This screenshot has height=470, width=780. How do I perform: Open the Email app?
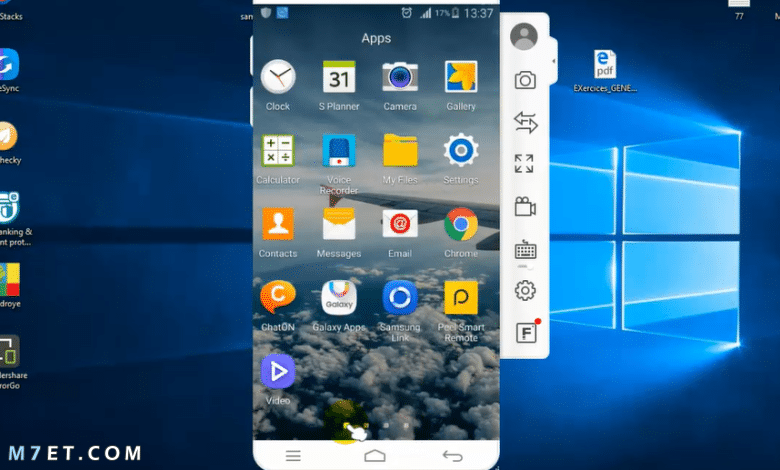pos(400,224)
